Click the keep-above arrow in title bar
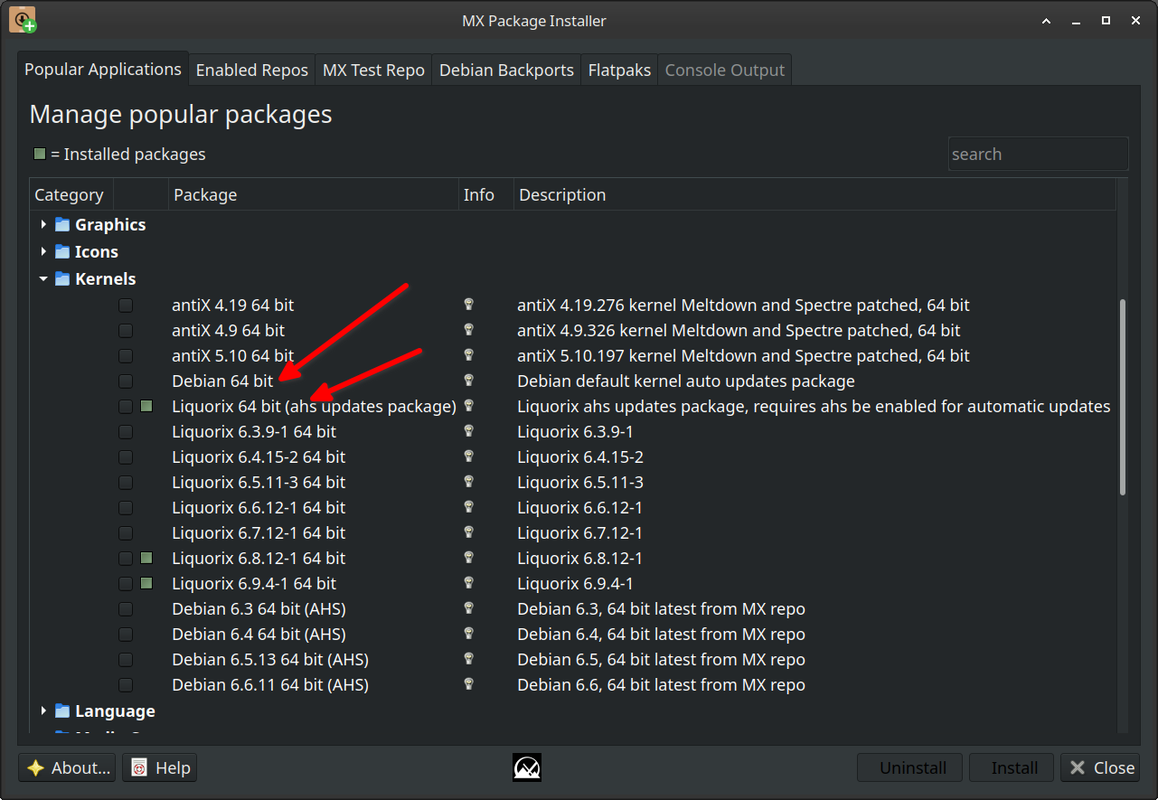Image resolution: width=1158 pixels, height=800 pixels. pos(1046,21)
